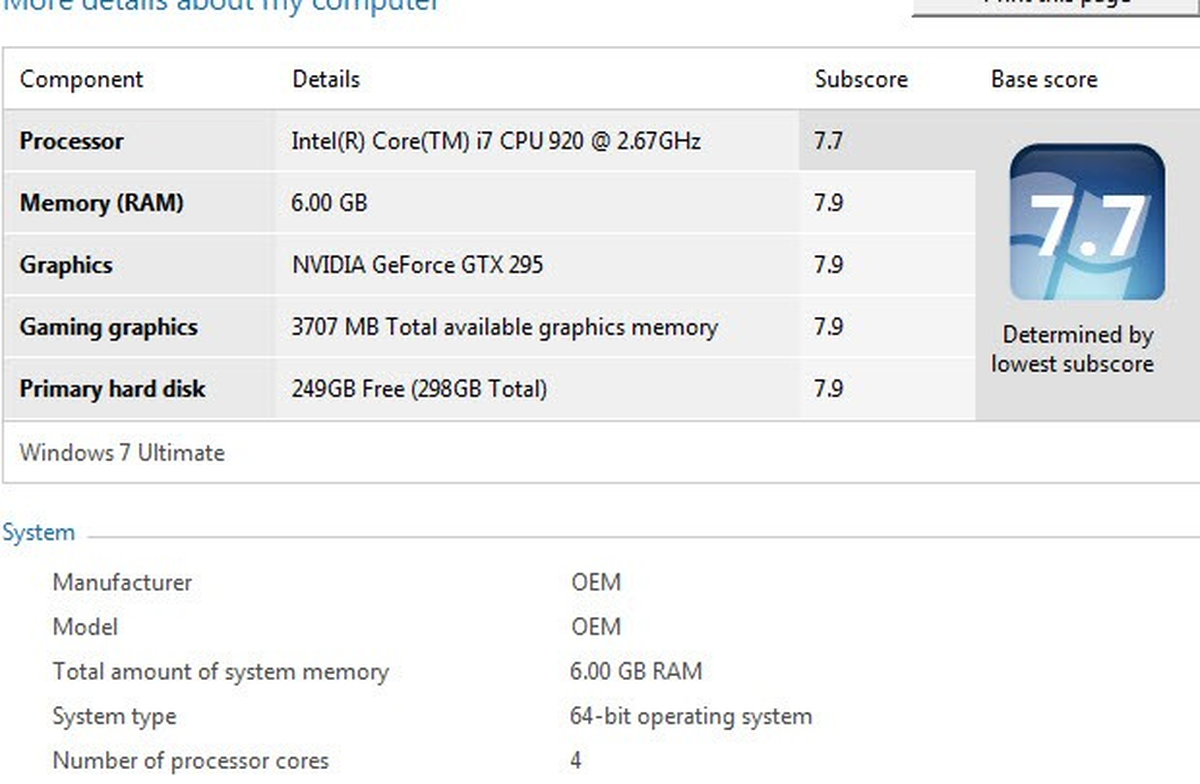
Task: Click the System section heading
Action: pyautogui.click(x=38, y=532)
